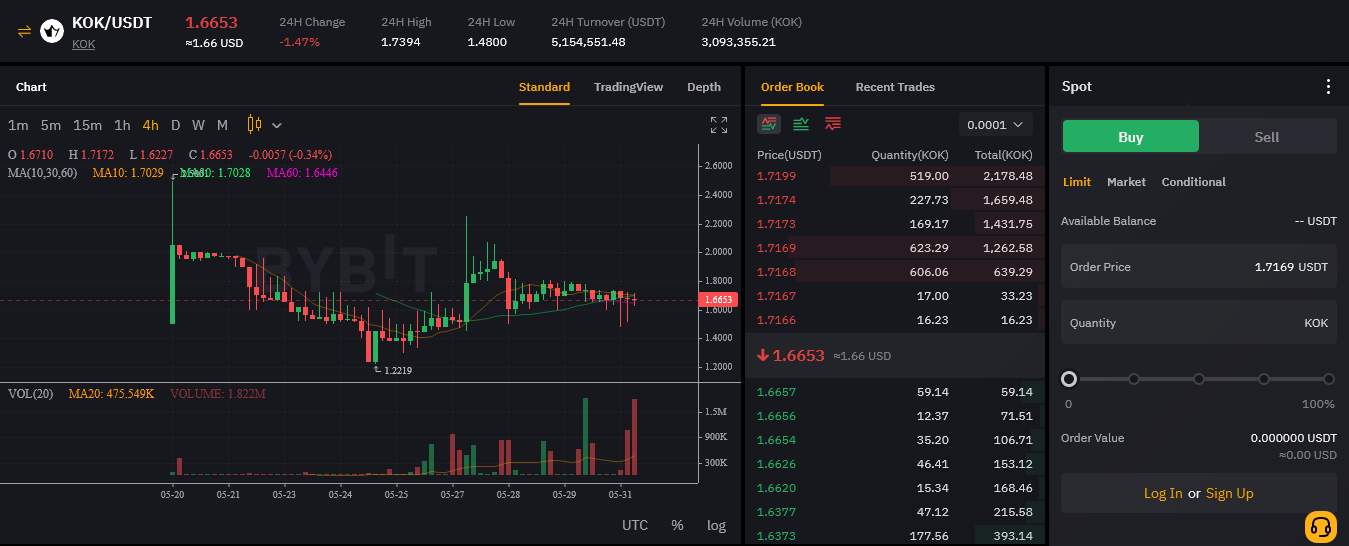The width and height of the screenshot is (1349, 546).
Task: Expand chart to fullscreen icon
Action: pos(719,125)
